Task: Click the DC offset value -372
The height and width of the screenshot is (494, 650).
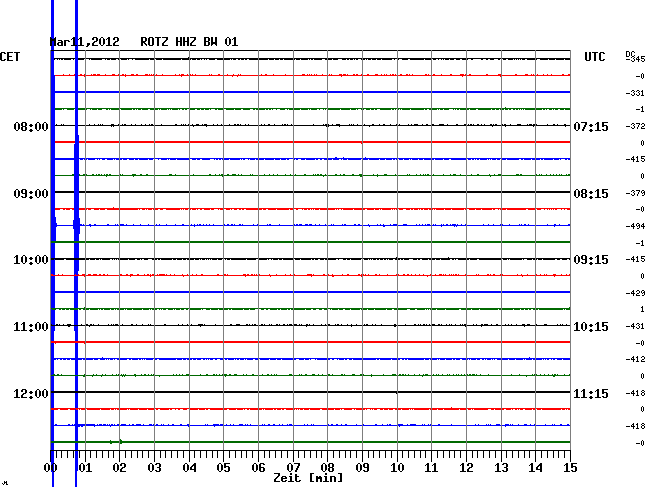Action: click(635, 126)
